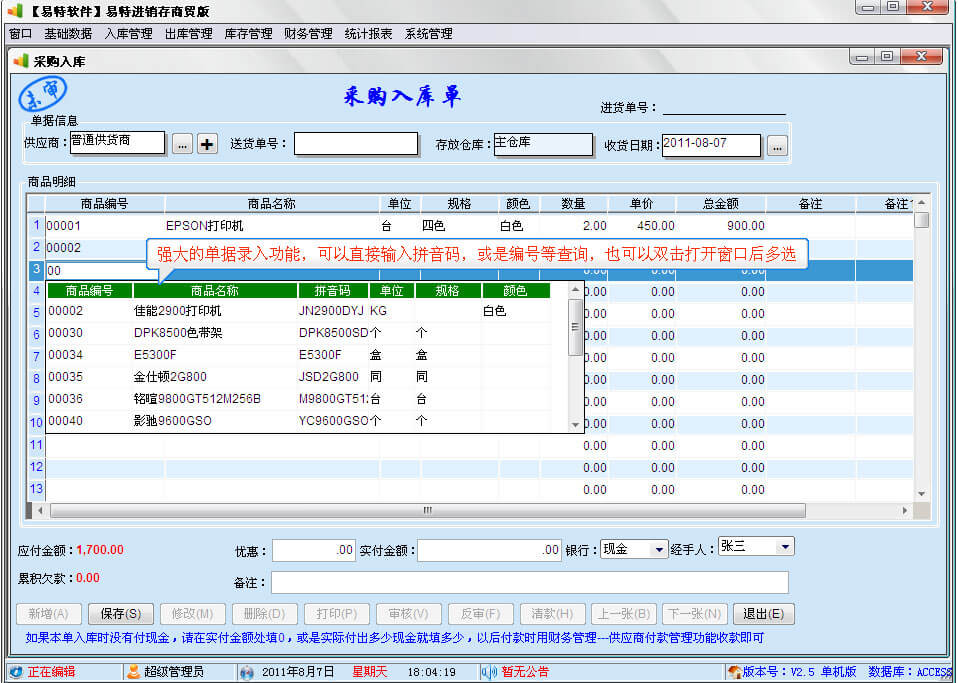Click the 商品名称 grid column header
Viewport: 958px width, 683px height.
coord(272,203)
